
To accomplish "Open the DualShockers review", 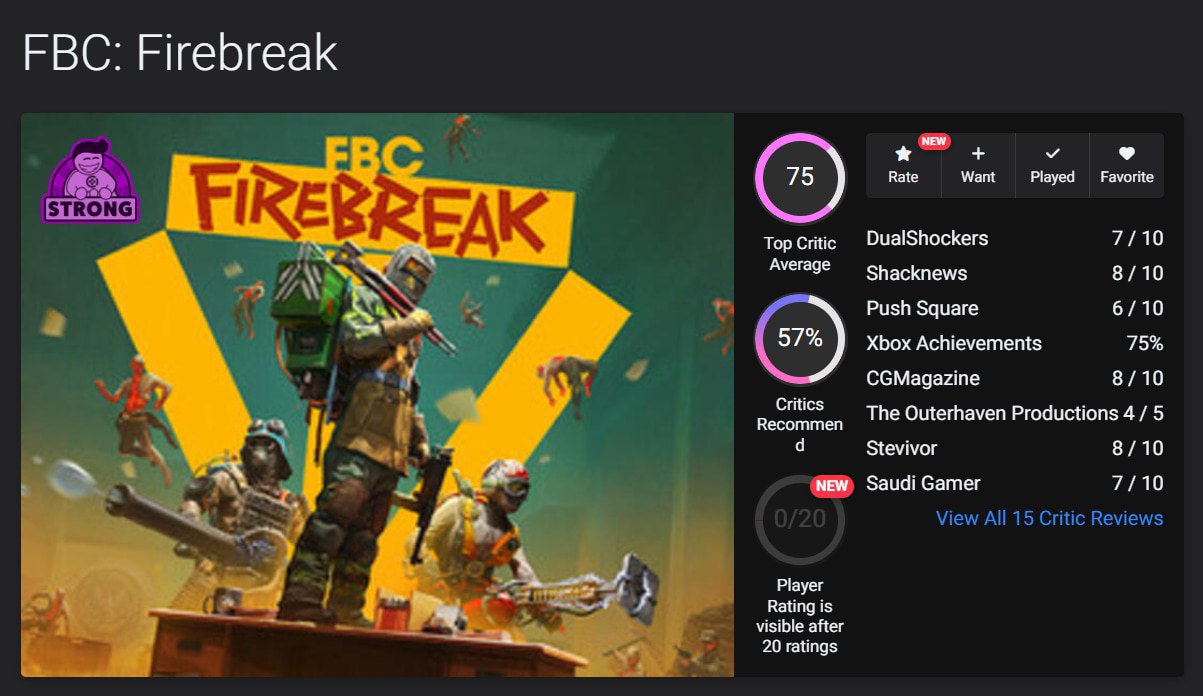I will coord(927,238).
